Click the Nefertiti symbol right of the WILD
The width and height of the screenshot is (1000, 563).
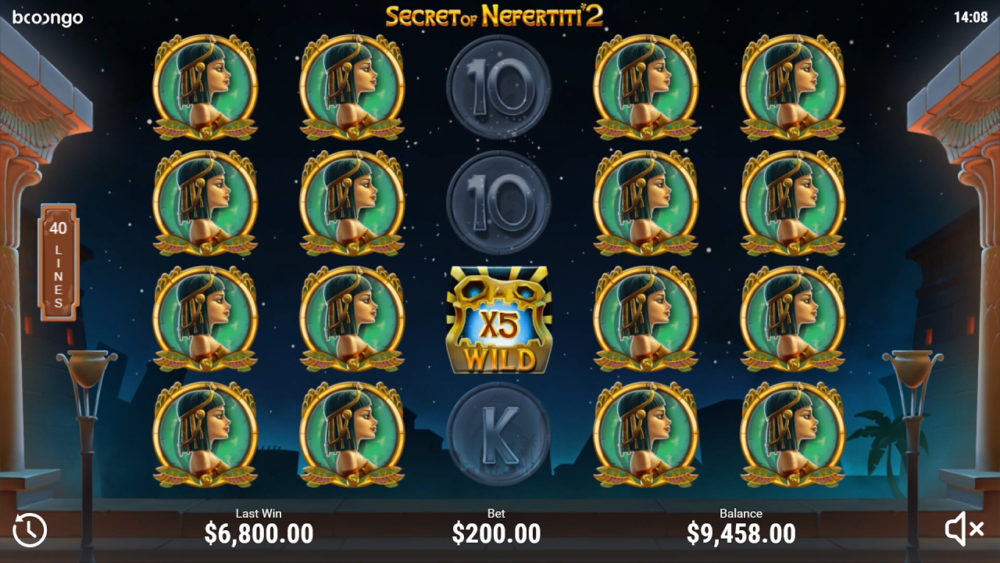645,319
